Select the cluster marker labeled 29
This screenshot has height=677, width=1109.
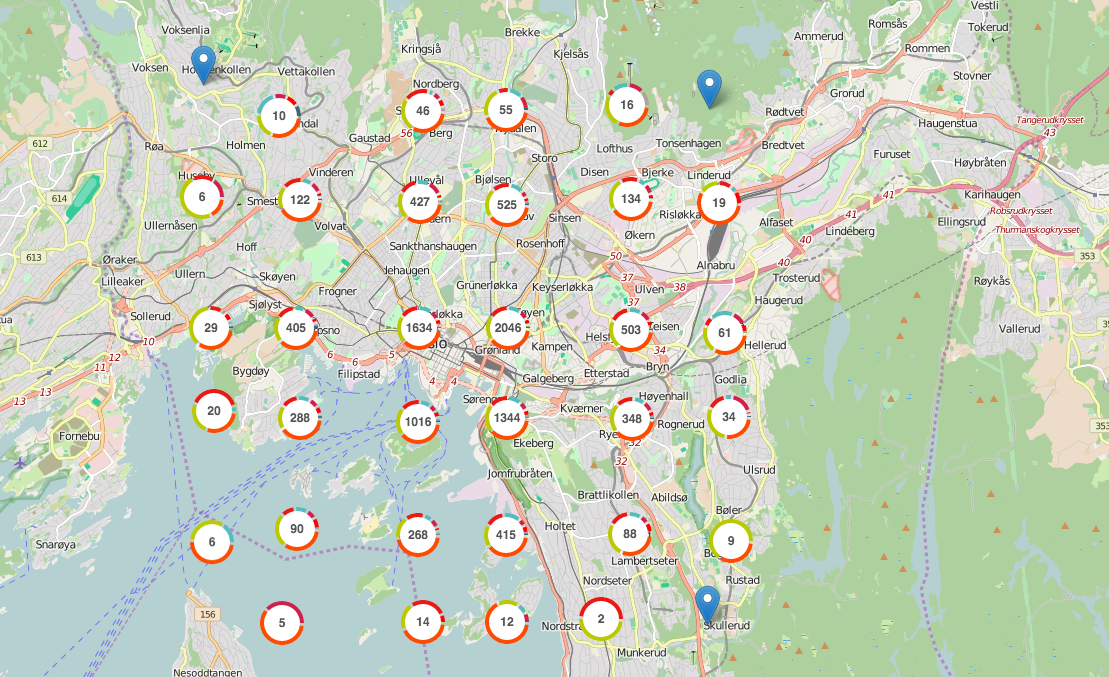pyautogui.click(x=211, y=328)
